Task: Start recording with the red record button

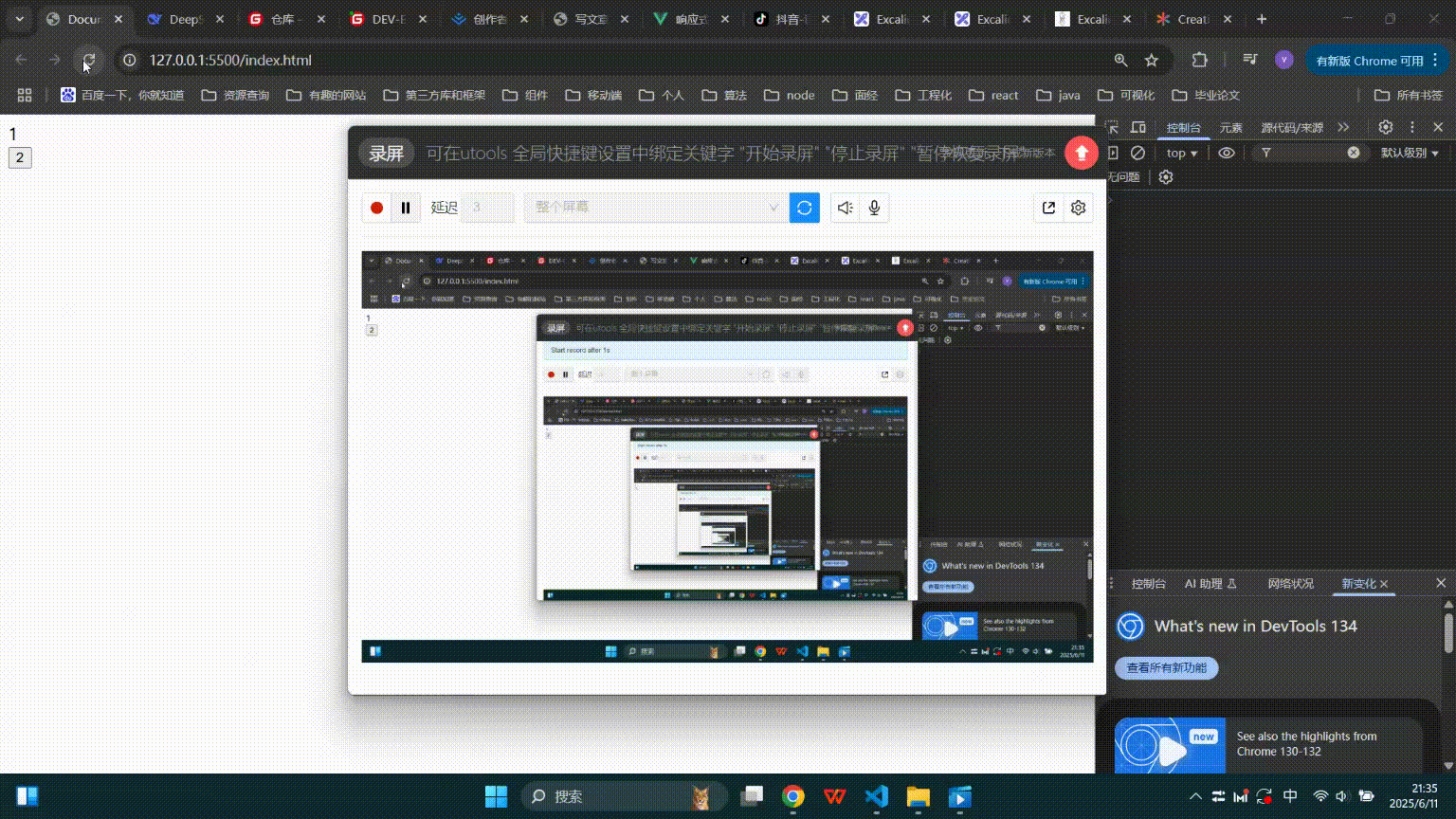Action: click(376, 208)
